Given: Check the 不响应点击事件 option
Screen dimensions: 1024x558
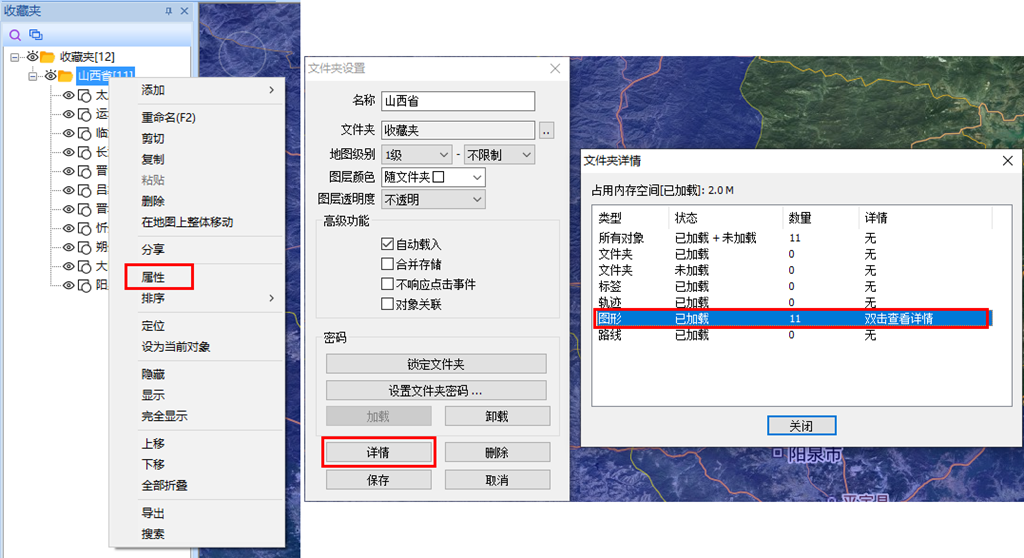Looking at the screenshot, I should (x=387, y=284).
